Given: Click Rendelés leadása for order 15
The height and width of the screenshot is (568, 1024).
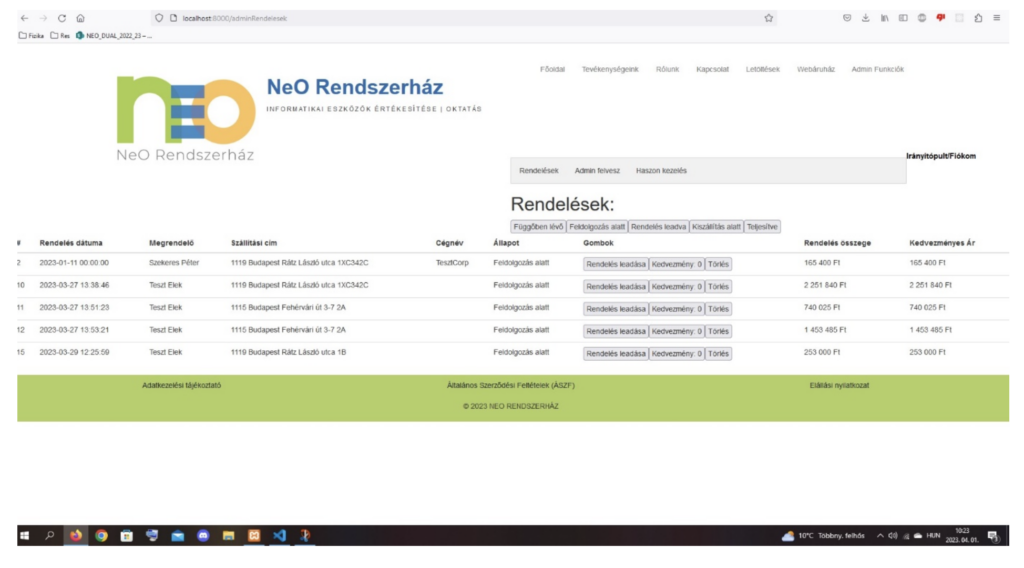Looking at the screenshot, I should click(x=616, y=354).
